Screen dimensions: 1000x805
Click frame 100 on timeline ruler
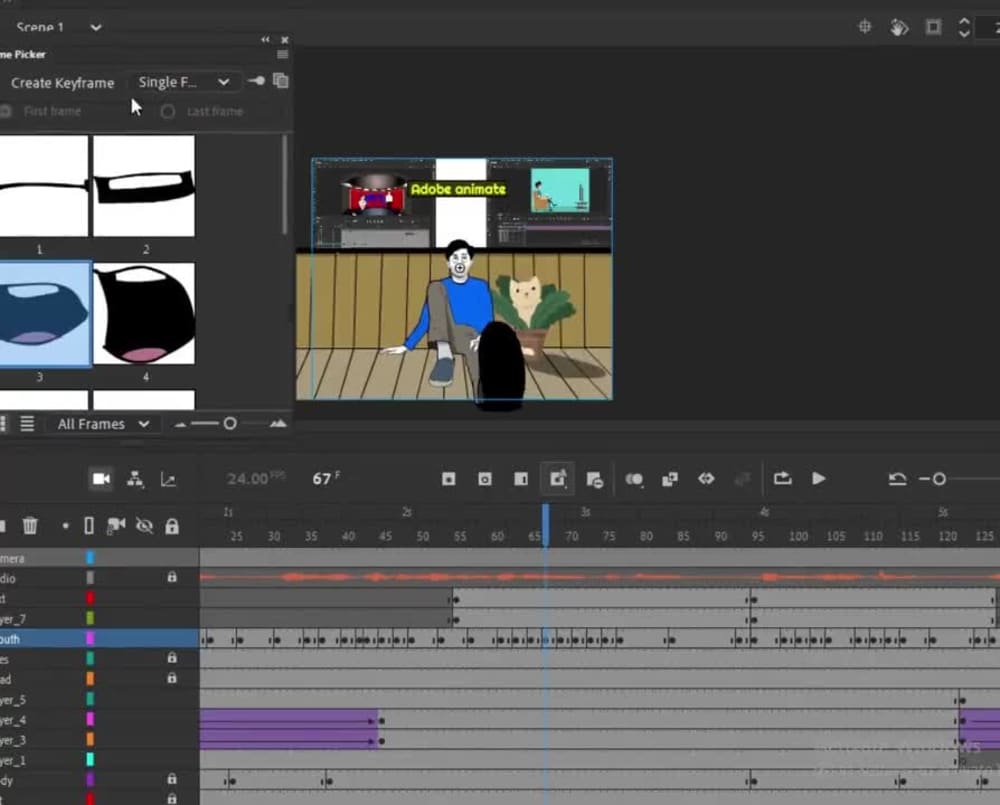tap(798, 536)
